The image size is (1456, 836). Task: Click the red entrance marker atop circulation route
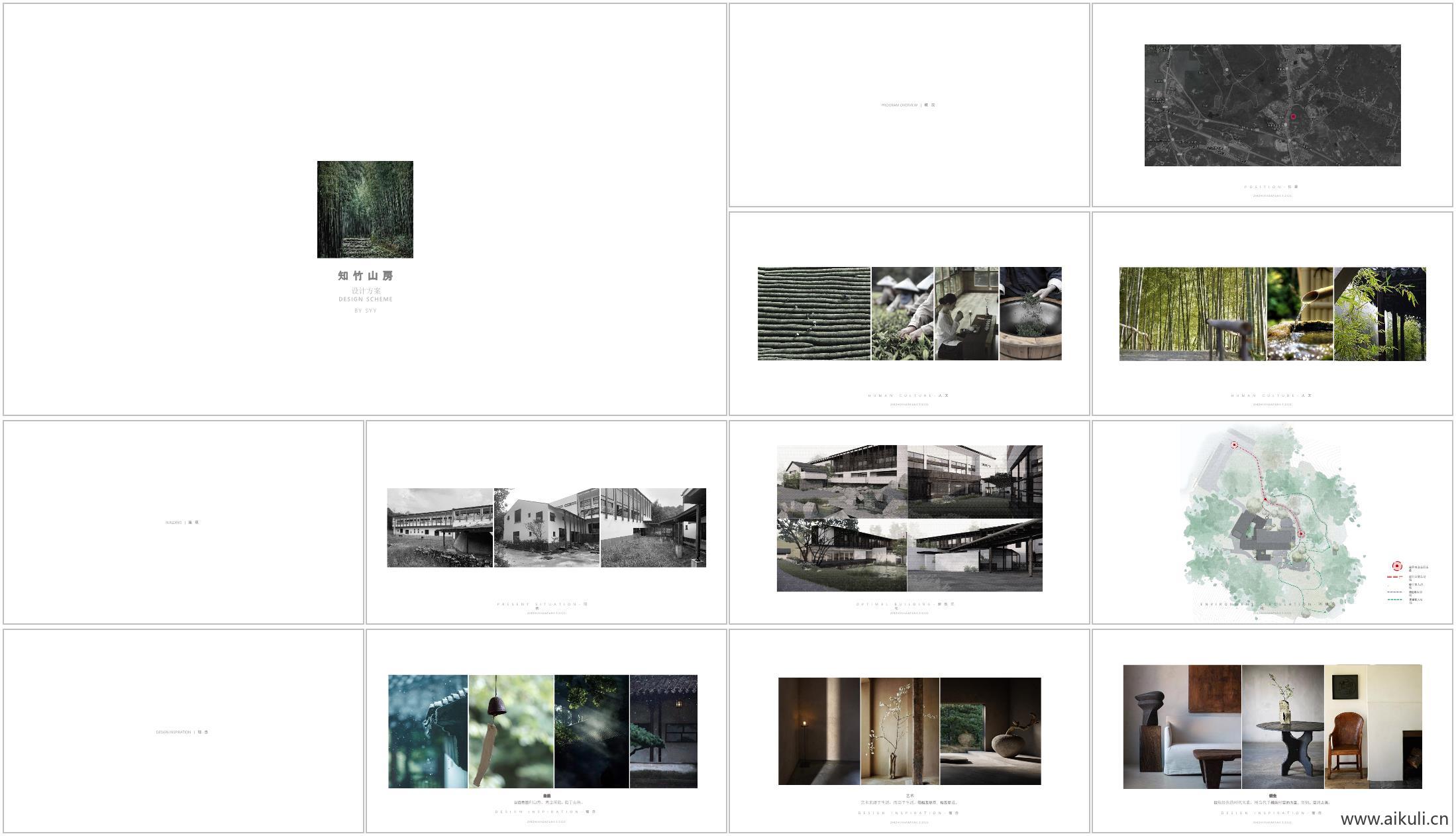pyautogui.click(x=1234, y=445)
